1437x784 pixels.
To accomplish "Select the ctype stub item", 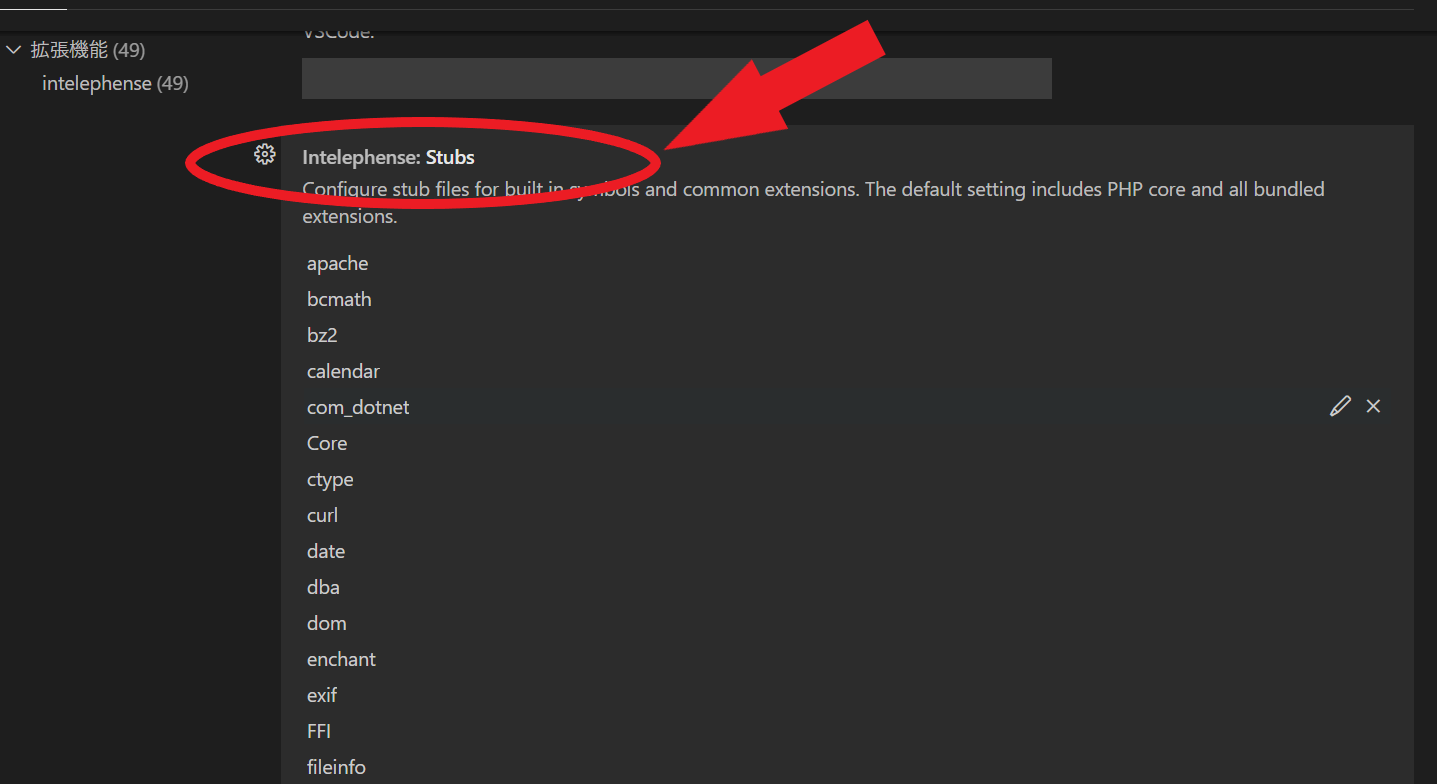I will 330,479.
